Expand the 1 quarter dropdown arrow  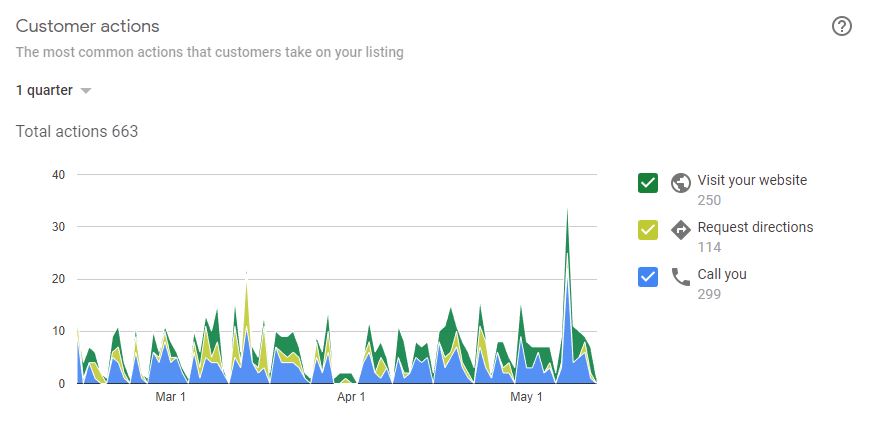86,91
